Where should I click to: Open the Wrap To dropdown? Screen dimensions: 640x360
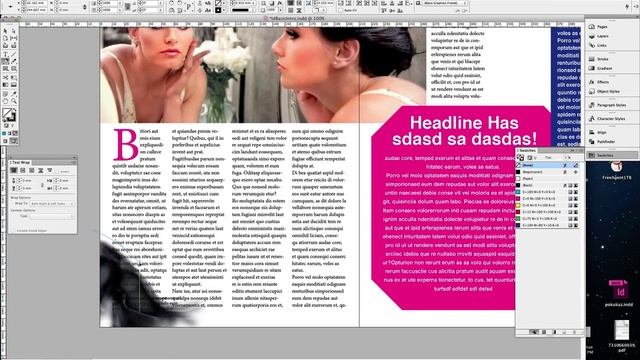point(52,203)
